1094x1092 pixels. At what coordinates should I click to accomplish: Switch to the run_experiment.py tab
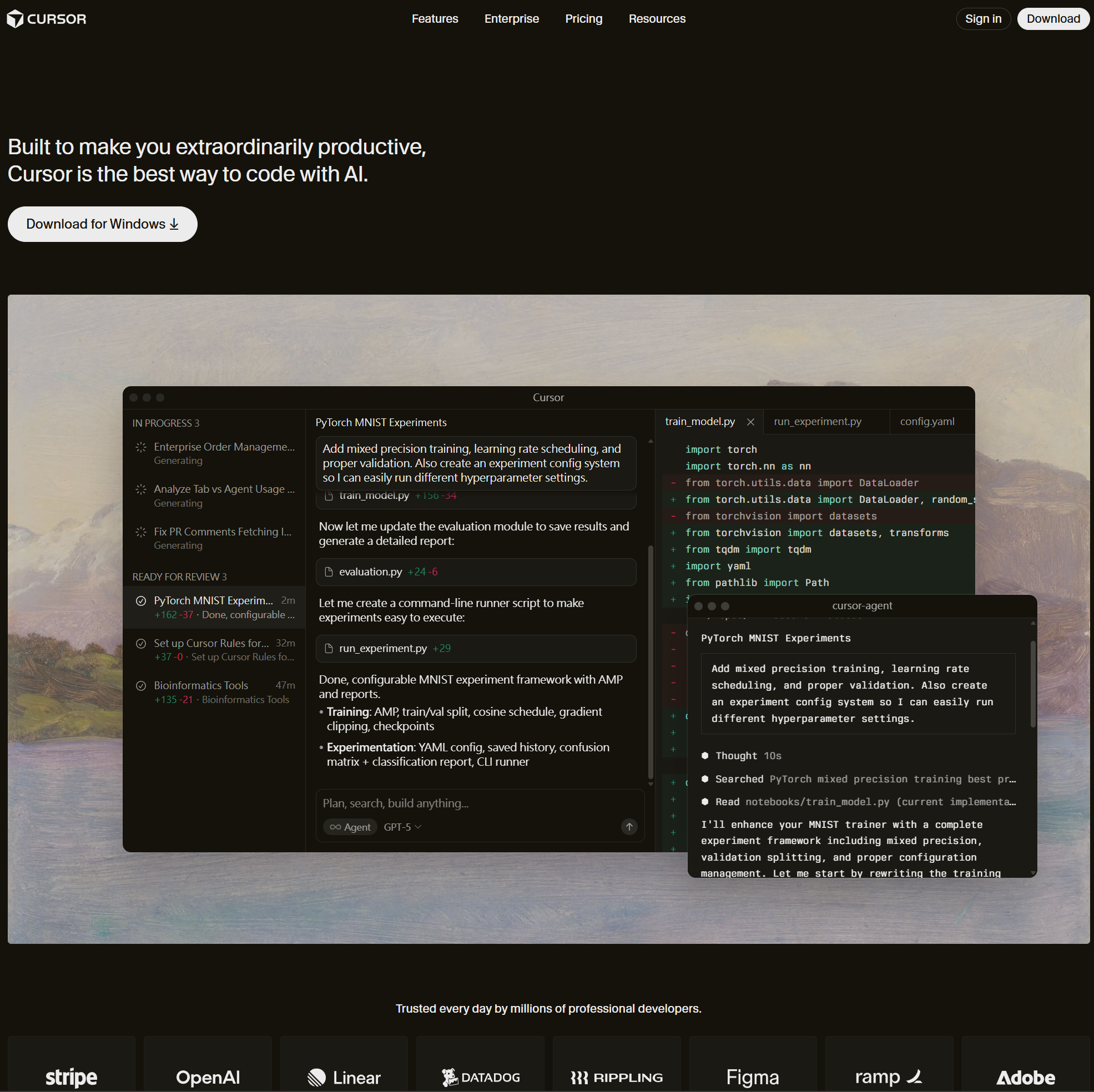[817, 422]
